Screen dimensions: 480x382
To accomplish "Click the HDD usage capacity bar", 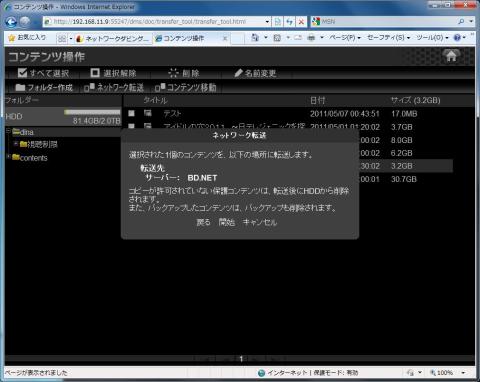I will tap(92, 112).
